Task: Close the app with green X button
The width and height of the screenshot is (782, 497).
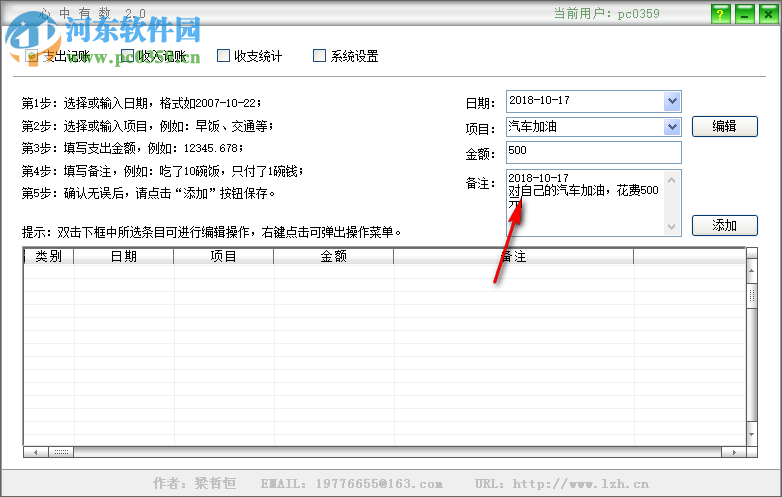Action: (x=768, y=14)
